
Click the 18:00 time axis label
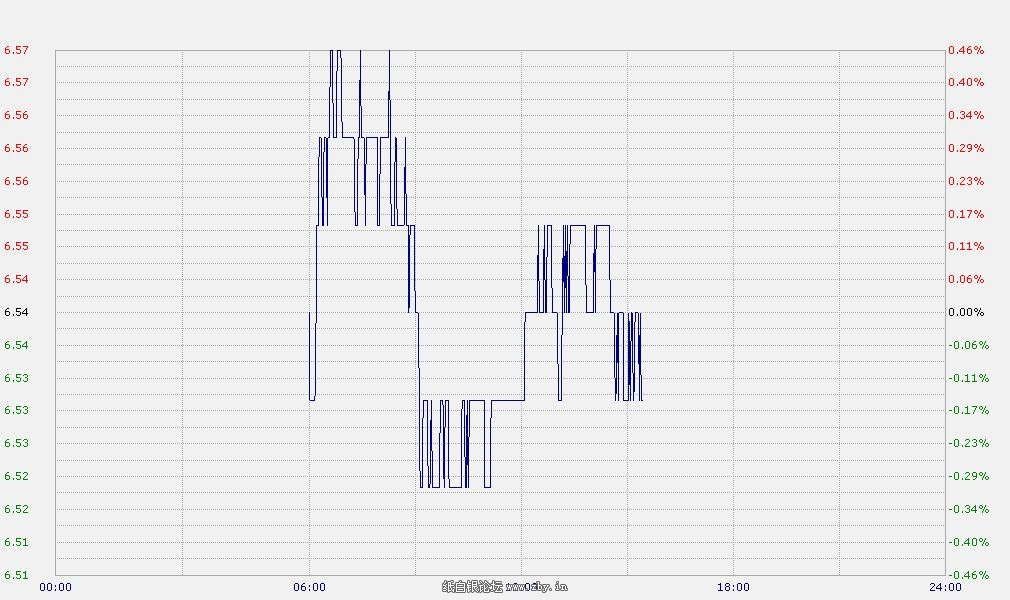click(733, 587)
